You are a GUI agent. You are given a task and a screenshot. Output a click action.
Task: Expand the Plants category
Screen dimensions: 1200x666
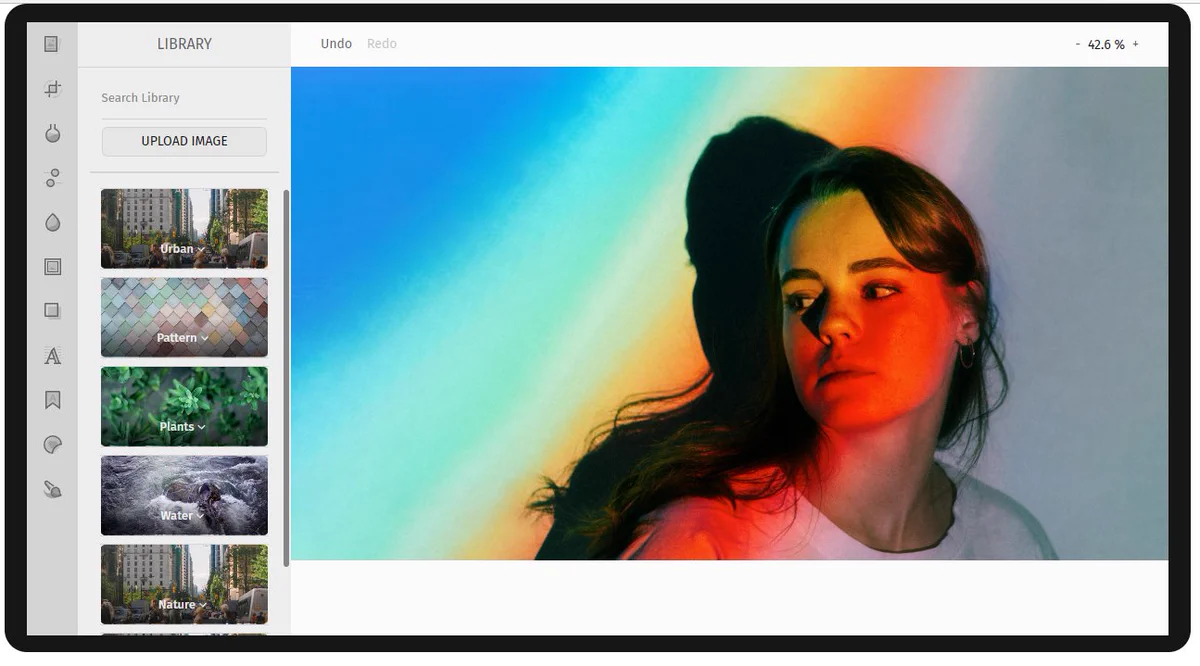coord(184,406)
